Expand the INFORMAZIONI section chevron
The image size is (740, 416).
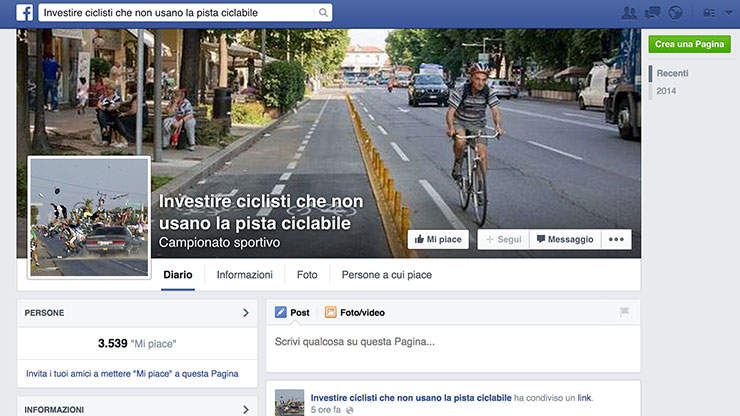point(245,409)
